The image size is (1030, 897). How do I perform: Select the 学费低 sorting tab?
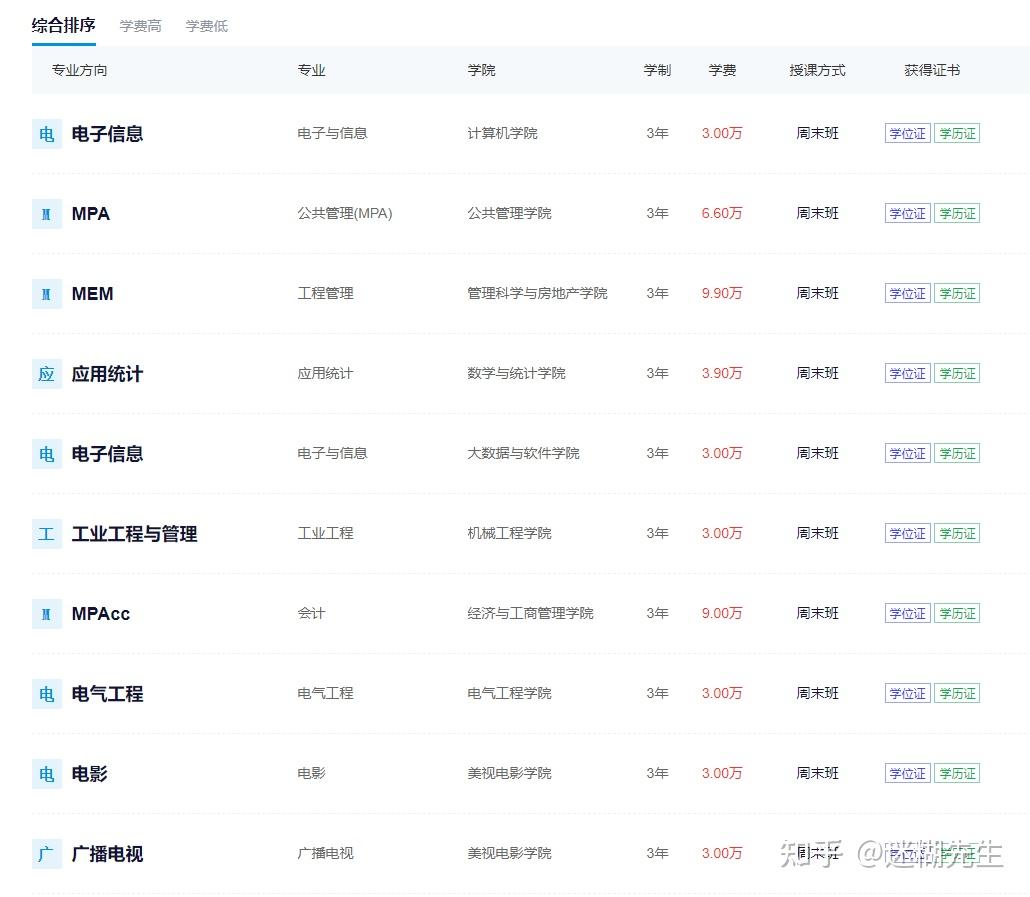207,26
